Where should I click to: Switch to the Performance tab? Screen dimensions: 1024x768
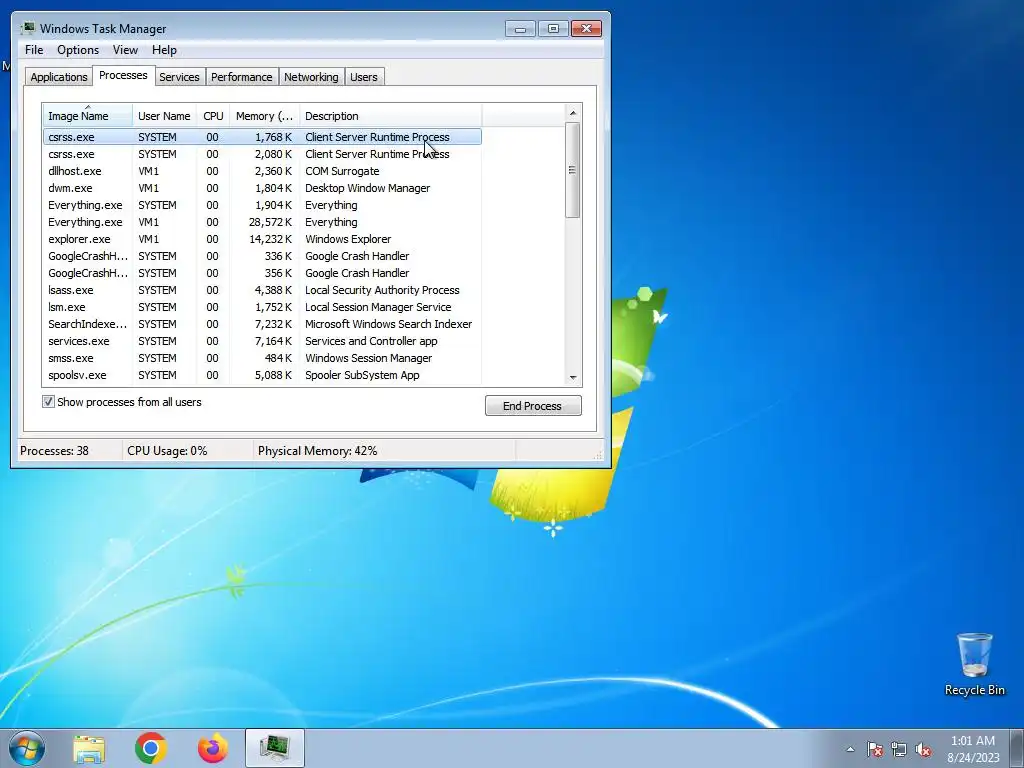(x=242, y=77)
